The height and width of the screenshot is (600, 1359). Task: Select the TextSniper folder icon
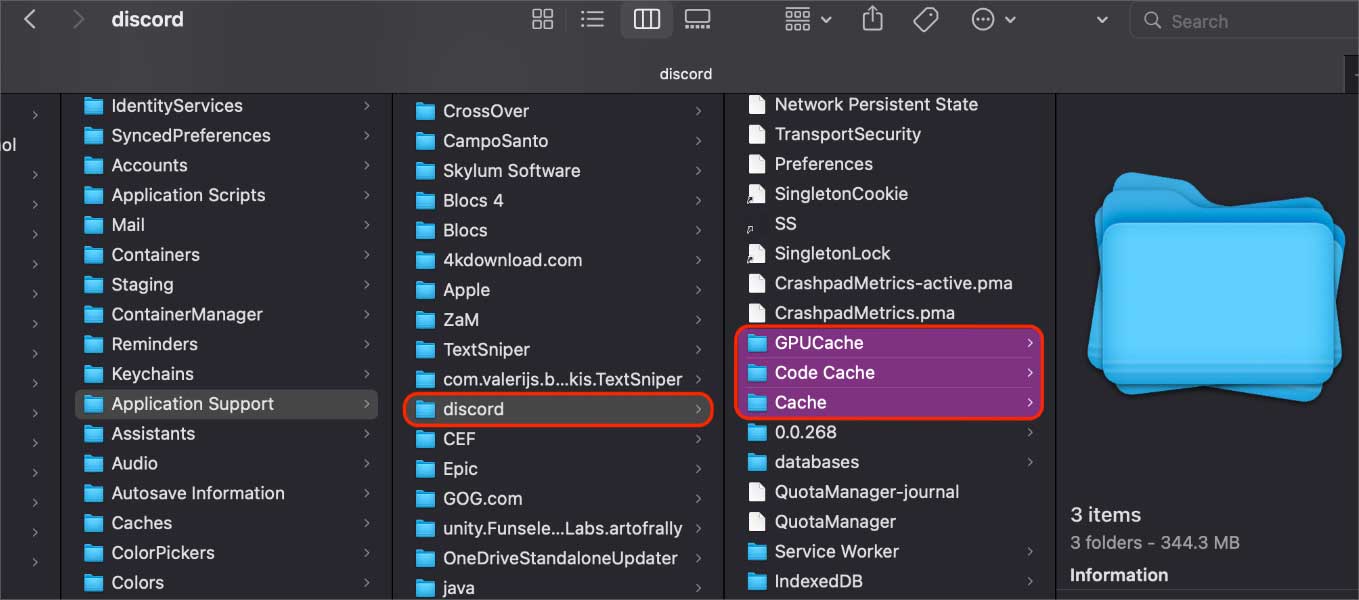[426, 350]
